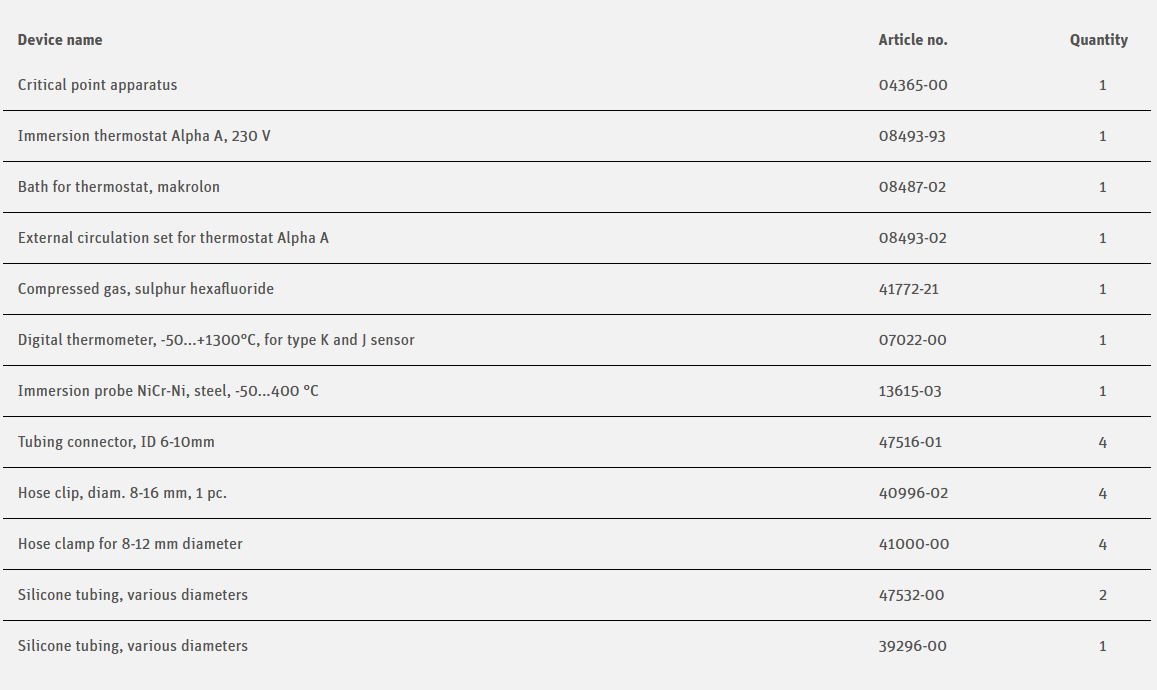Select article number 39296-00
The width and height of the screenshot is (1157, 690).
click(x=913, y=646)
